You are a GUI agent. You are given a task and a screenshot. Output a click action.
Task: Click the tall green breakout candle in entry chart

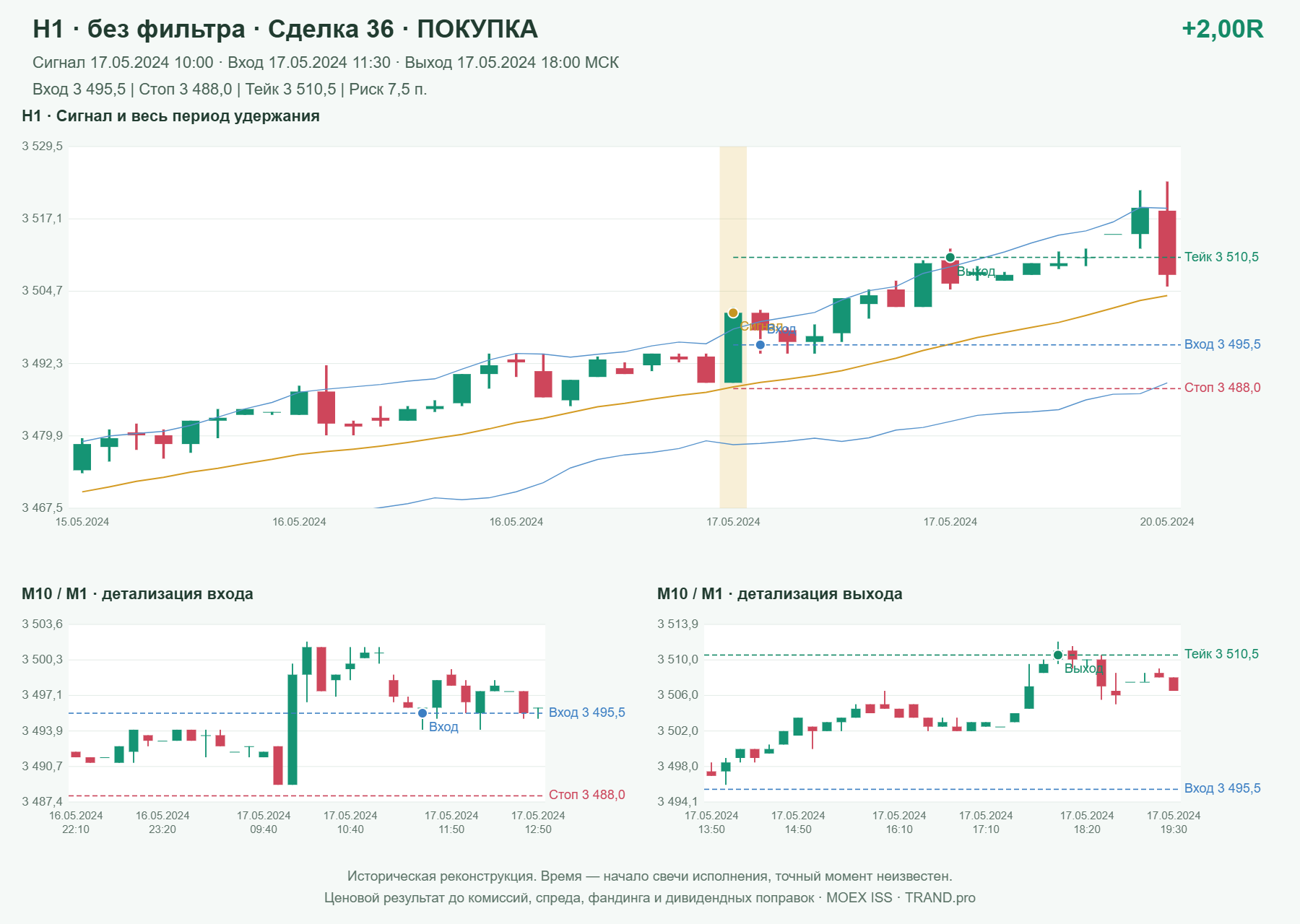point(292,729)
